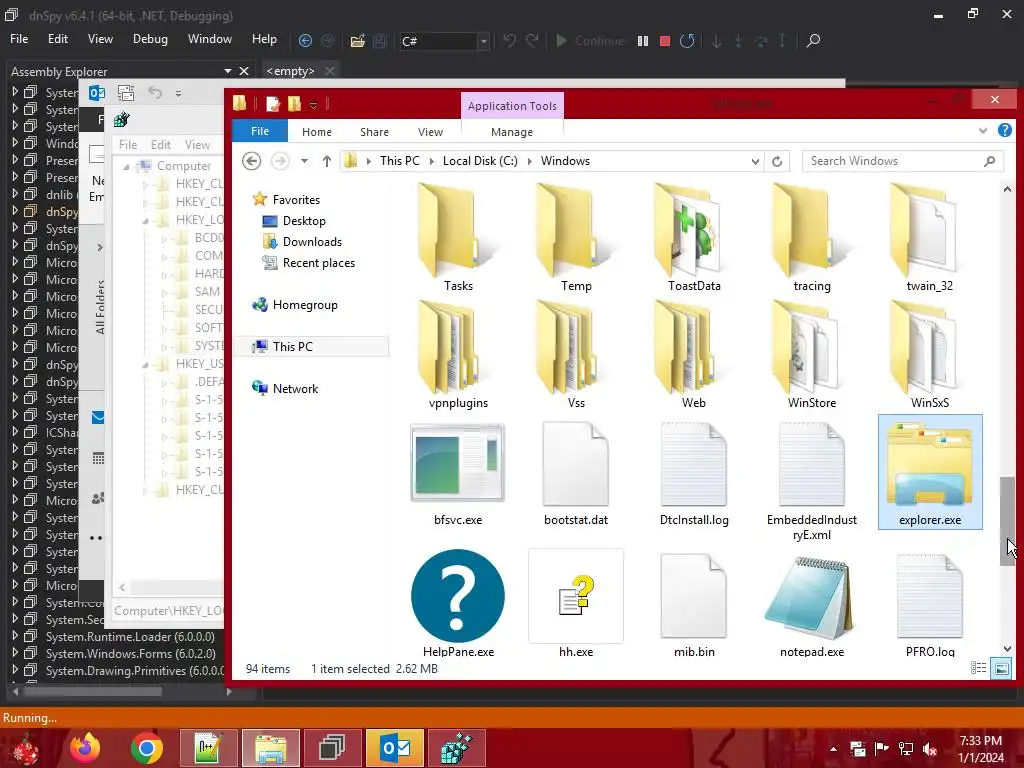
Task: Click Outlook taskbar button
Action: 394,748
